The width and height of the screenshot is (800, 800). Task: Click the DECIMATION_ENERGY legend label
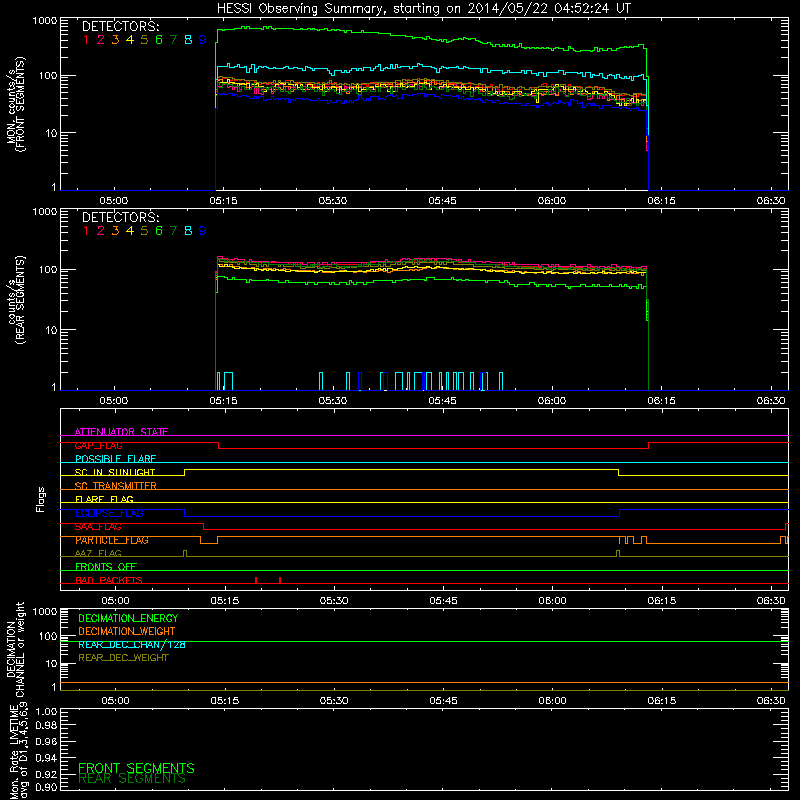pyautogui.click(x=128, y=618)
